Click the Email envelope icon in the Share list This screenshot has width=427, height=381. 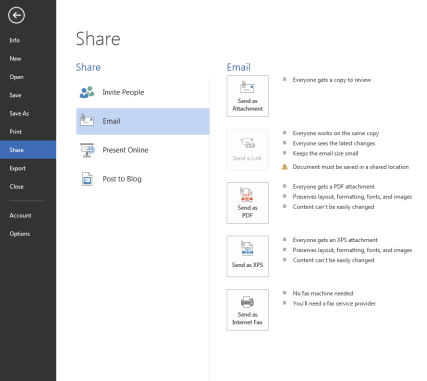(x=87, y=121)
